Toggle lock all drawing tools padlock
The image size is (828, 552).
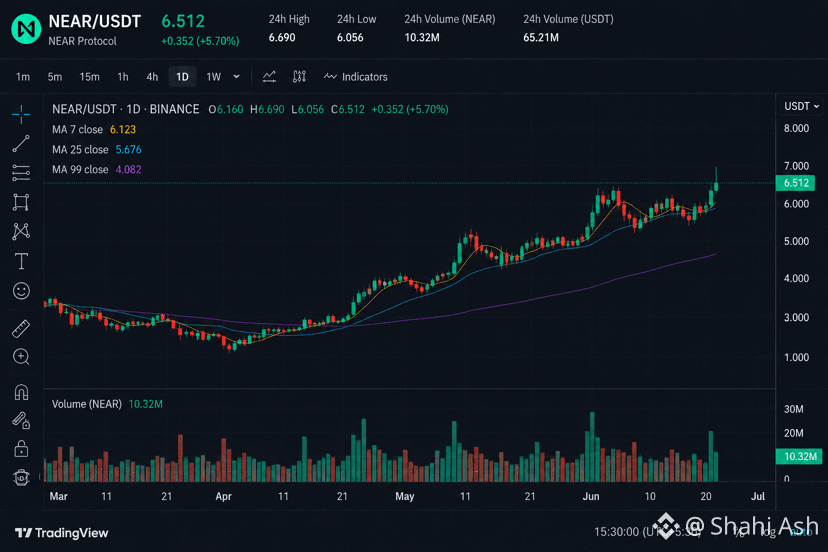(x=21, y=449)
